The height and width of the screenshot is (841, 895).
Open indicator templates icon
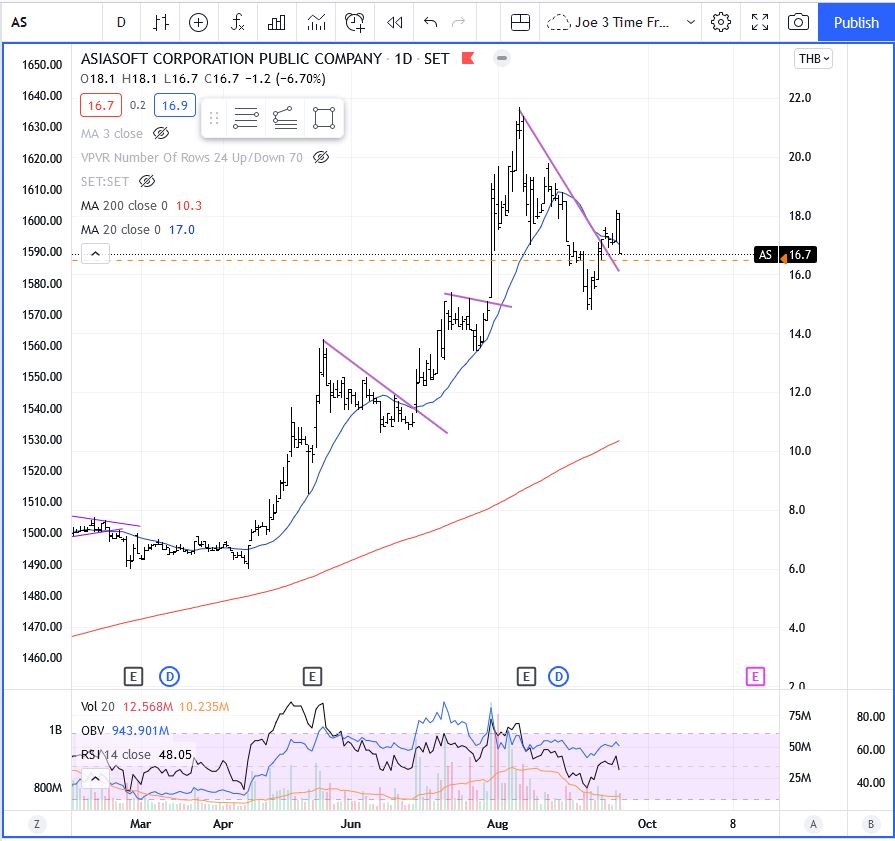316,22
